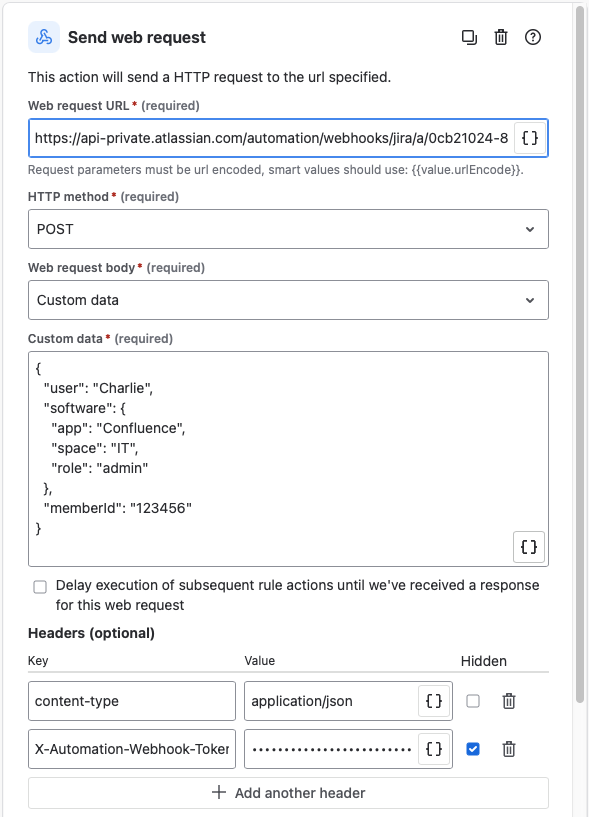Insert smart value into Web request URL
The width and height of the screenshot is (589, 817).
pyautogui.click(x=530, y=138)
